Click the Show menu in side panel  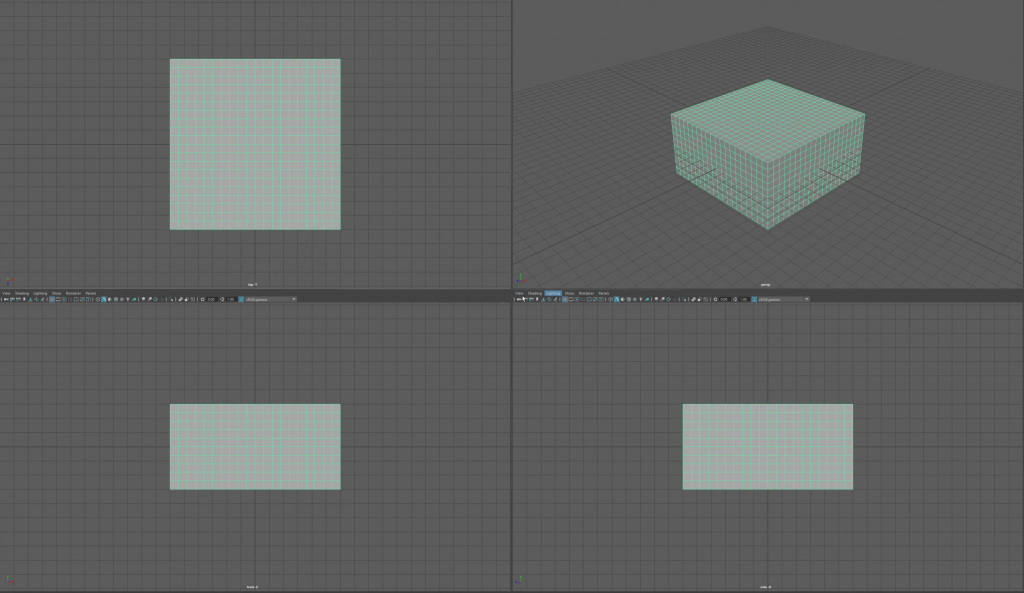click(x=569, y=293)
